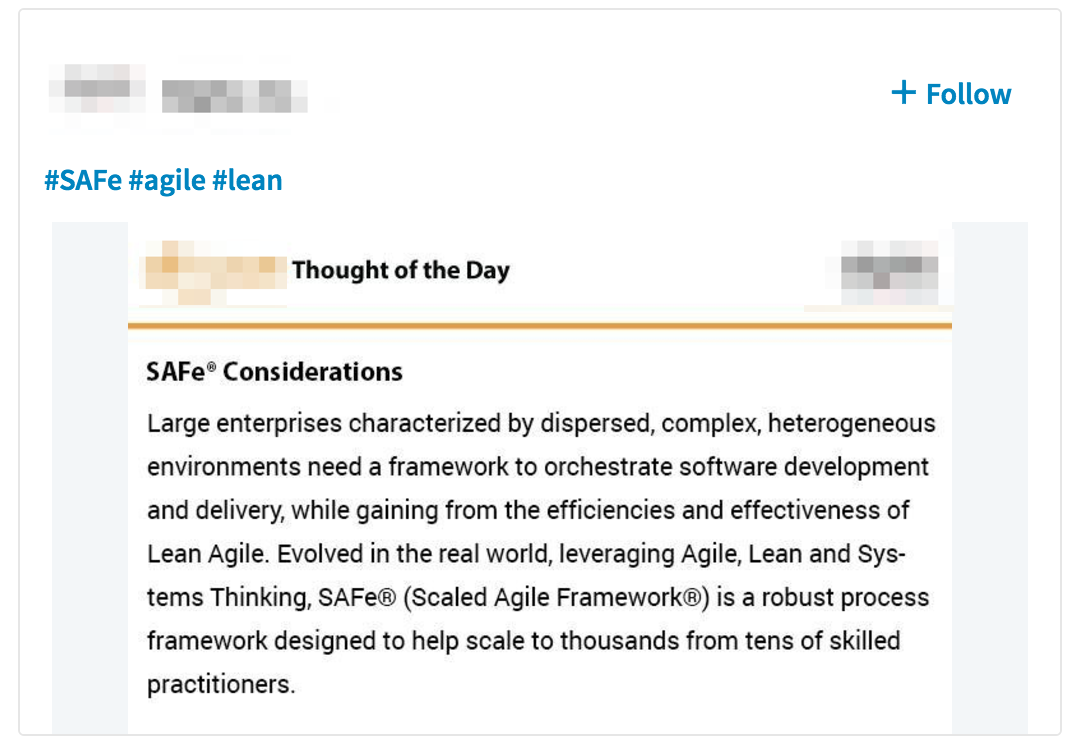Open the #lean hashtag link

pos(247,181)
